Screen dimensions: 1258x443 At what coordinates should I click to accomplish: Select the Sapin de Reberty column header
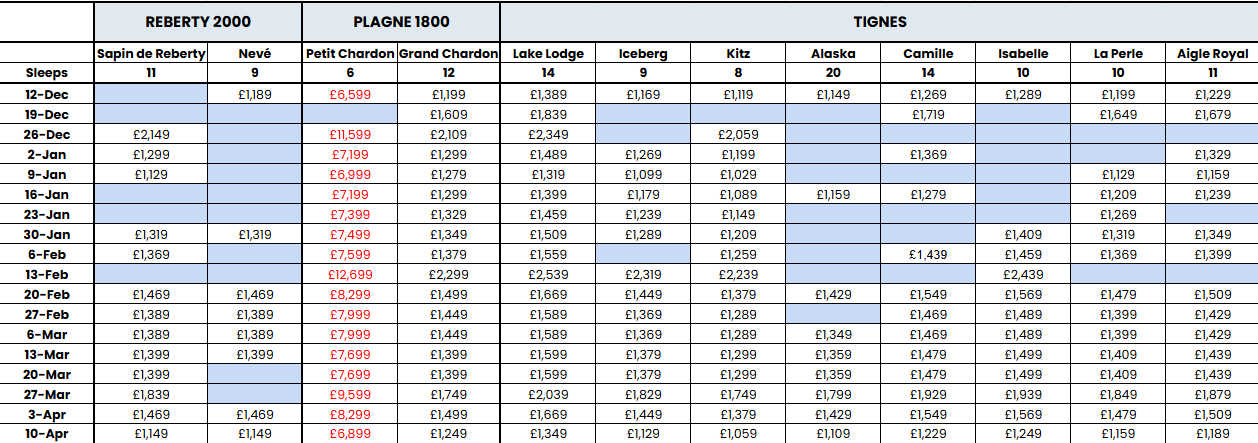(150, 54)
